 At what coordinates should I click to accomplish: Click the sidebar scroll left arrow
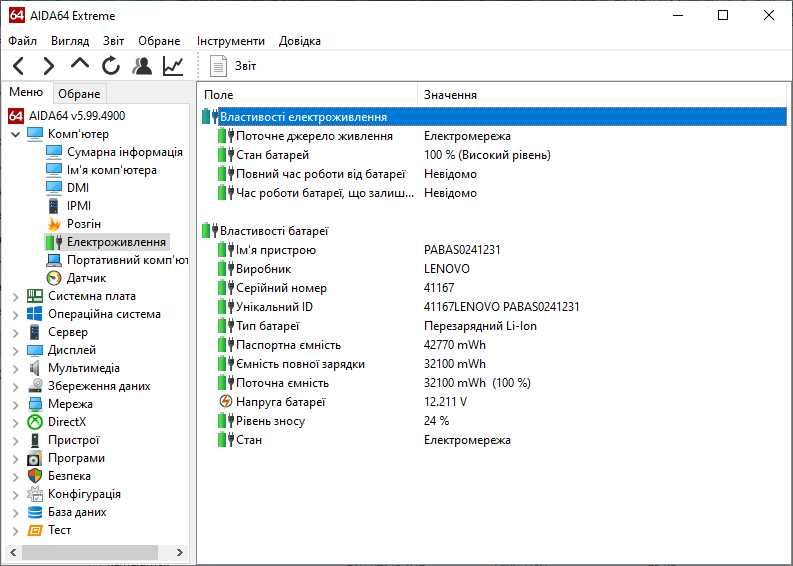tap(13, 552)
